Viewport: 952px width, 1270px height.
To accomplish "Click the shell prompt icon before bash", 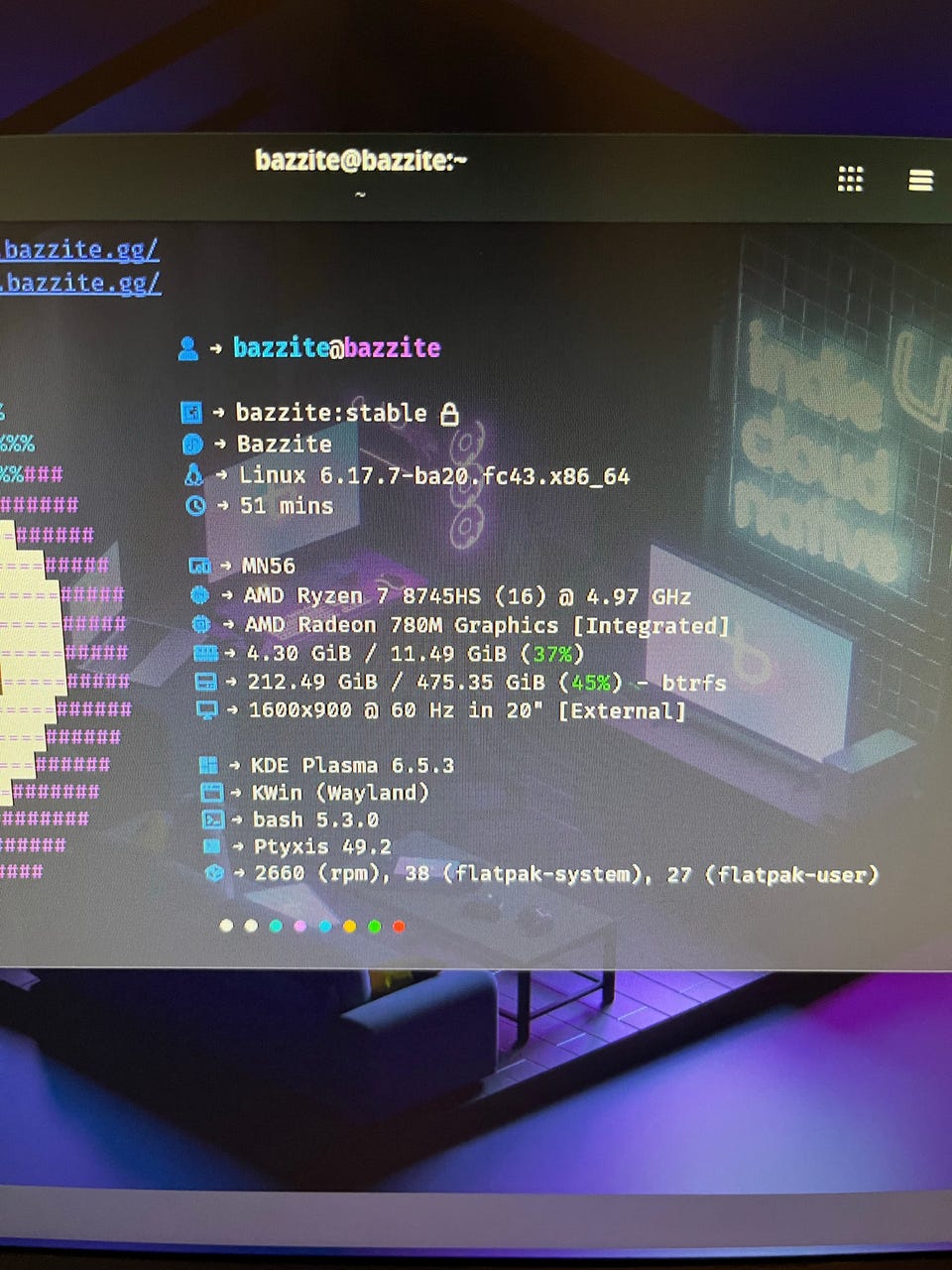I will [212, 820].
